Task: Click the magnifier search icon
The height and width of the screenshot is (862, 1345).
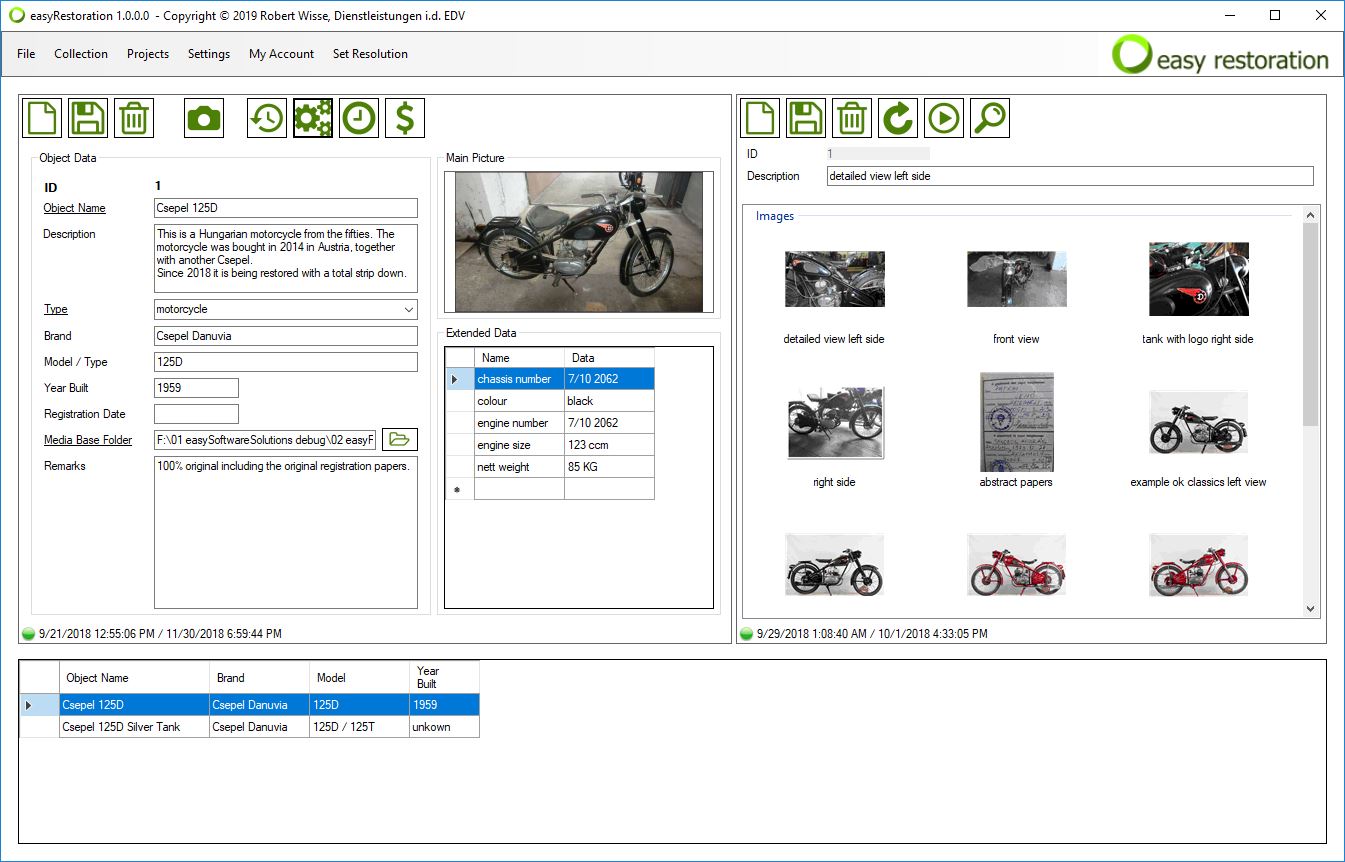Action: 990,118
